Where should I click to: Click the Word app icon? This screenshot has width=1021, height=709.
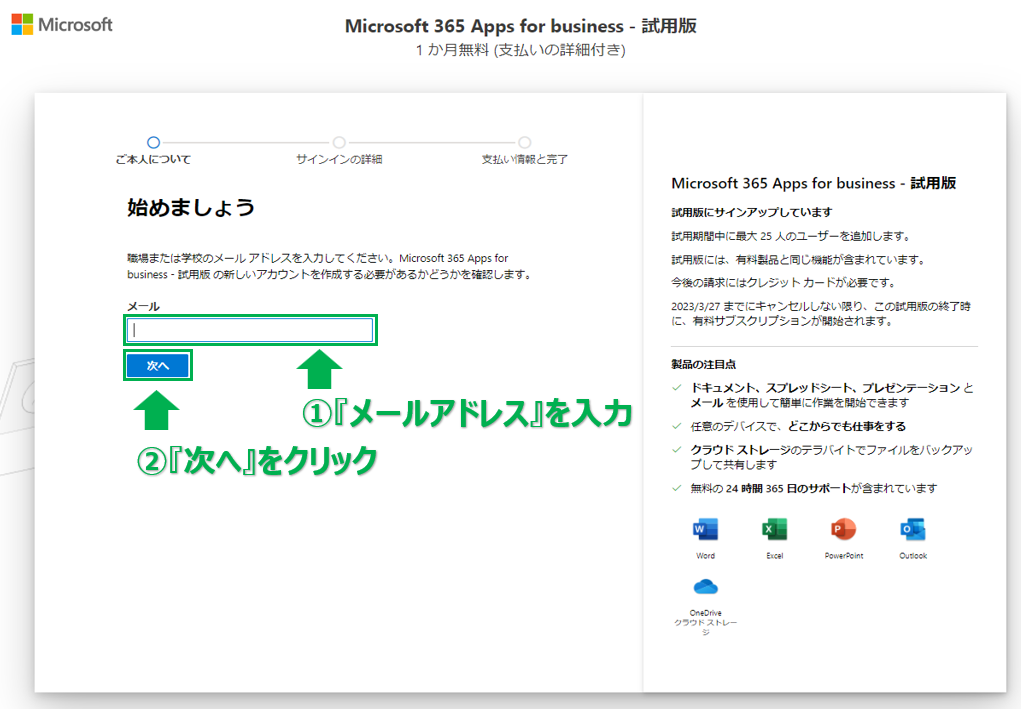(x=705, y=530)
